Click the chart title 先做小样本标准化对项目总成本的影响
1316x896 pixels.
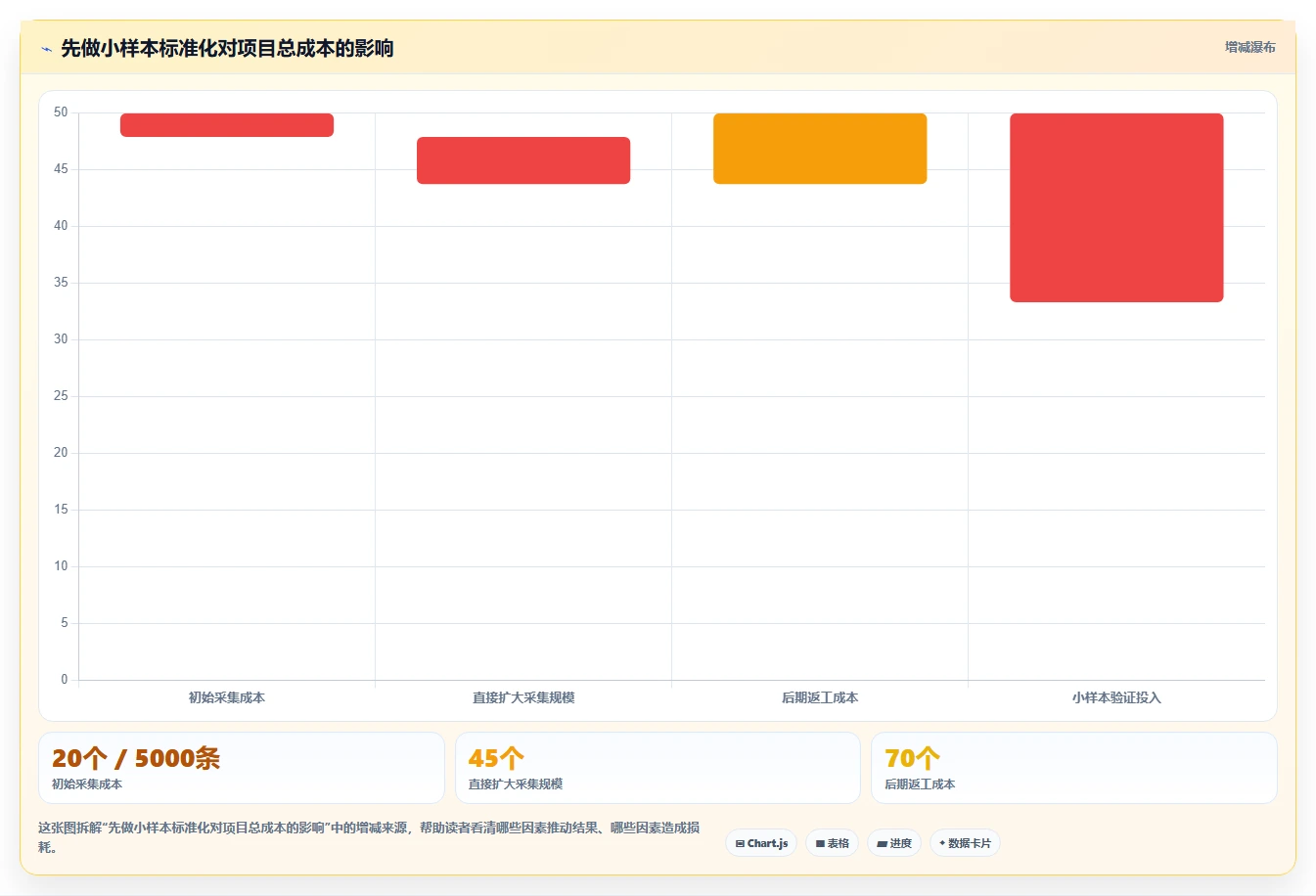(227, 48)
